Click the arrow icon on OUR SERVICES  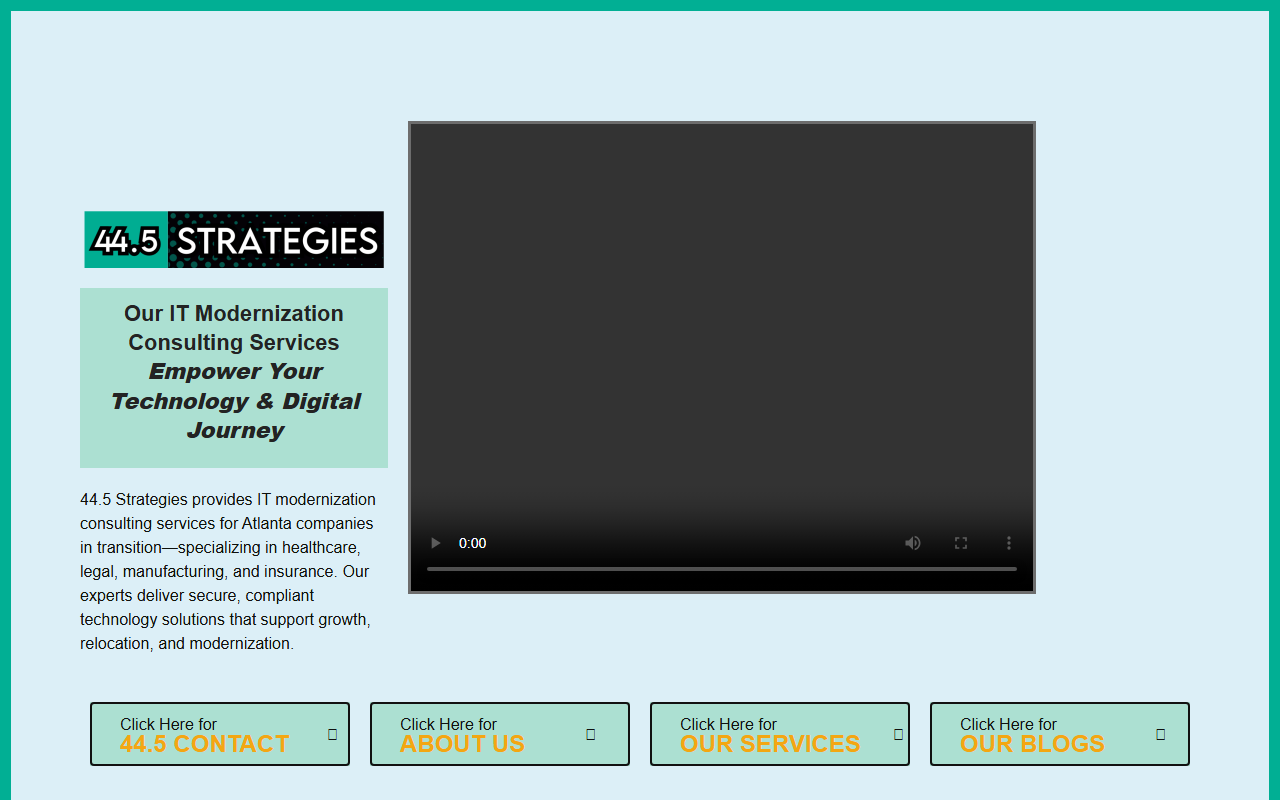(899, 734)
